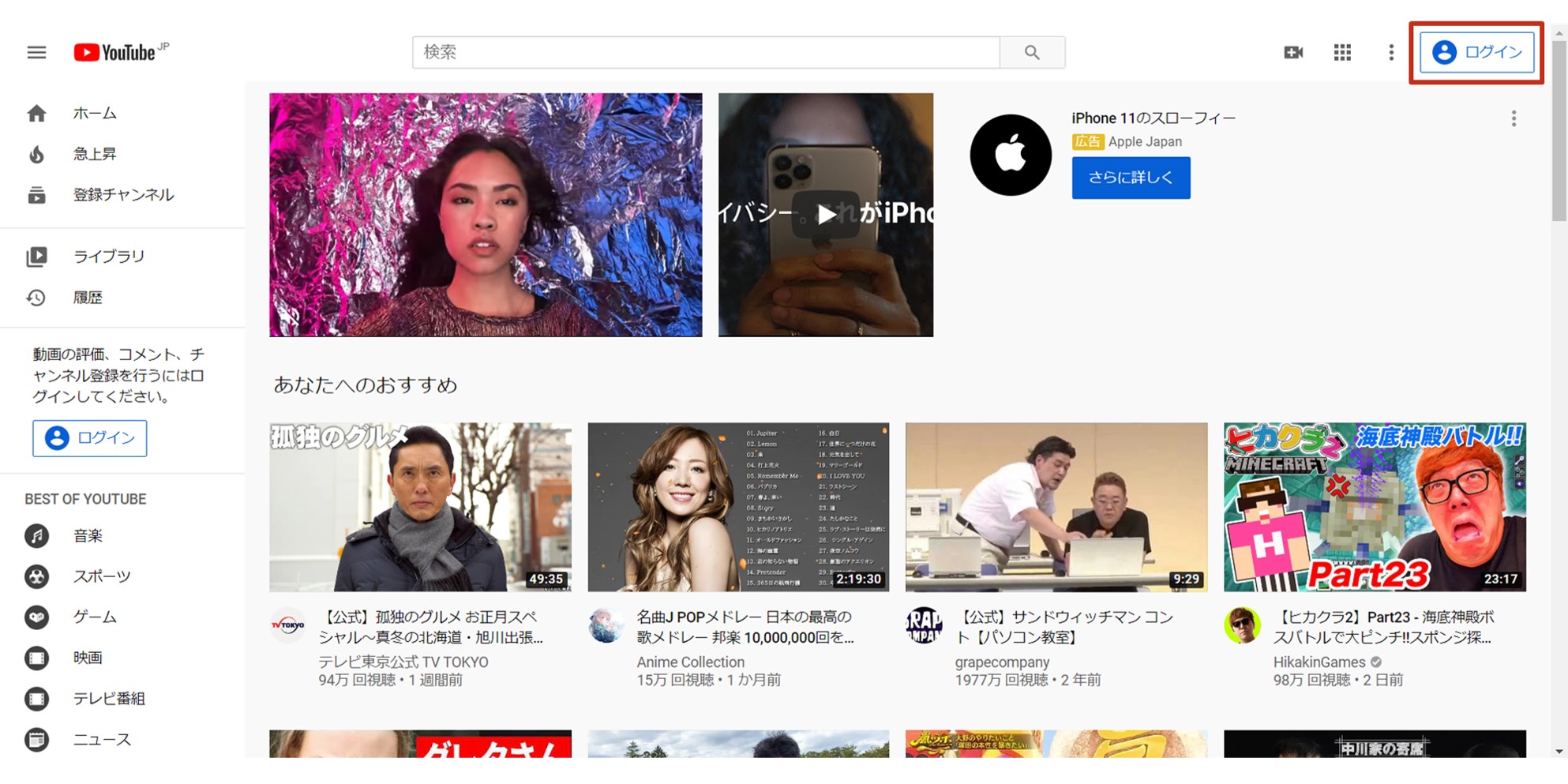1568x784 pixels.
Task: Click the Apple logo channel avatar
Action: pyautogui.click(x=1011, y=155)
